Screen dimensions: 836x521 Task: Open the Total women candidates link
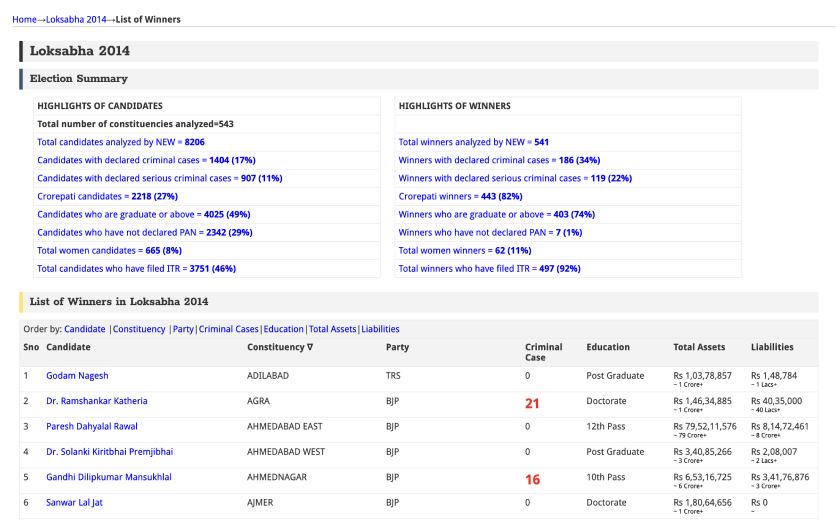[x=109, y=251]
